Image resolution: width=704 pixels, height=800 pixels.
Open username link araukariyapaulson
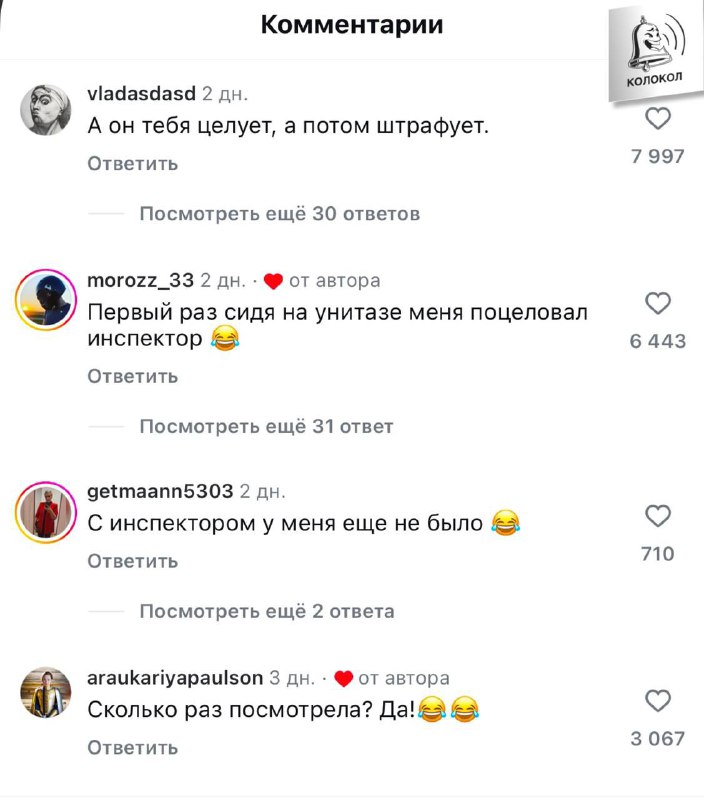[x=175, y=678]
